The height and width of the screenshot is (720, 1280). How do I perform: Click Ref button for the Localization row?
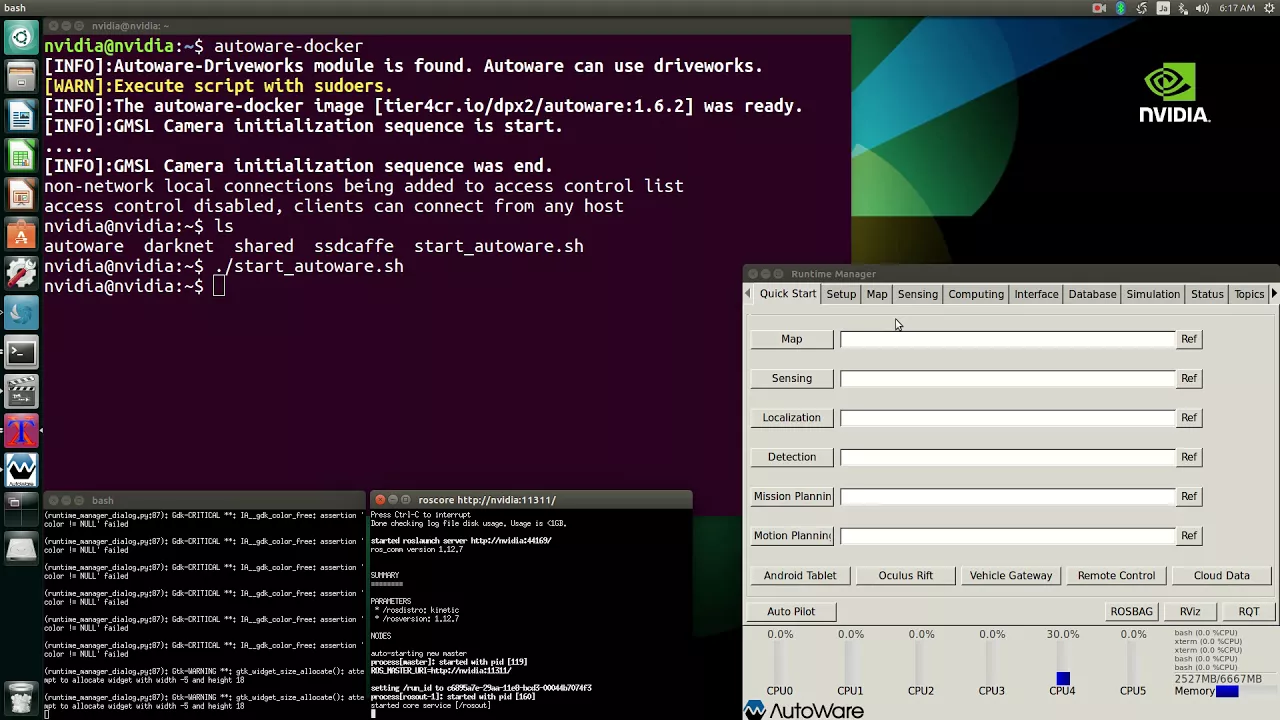(x=1188, y=418)
